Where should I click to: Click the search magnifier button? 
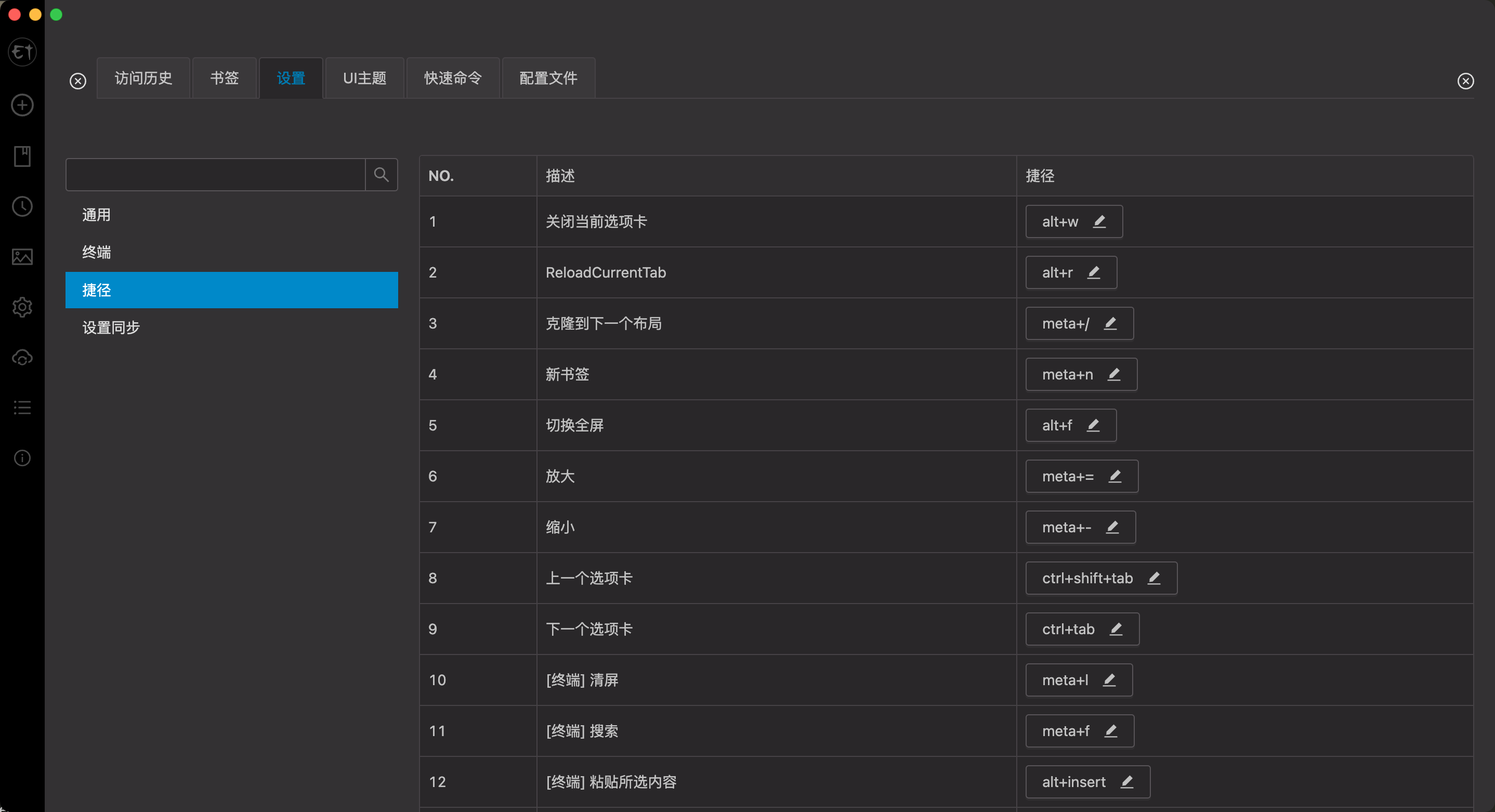point(382,175)
